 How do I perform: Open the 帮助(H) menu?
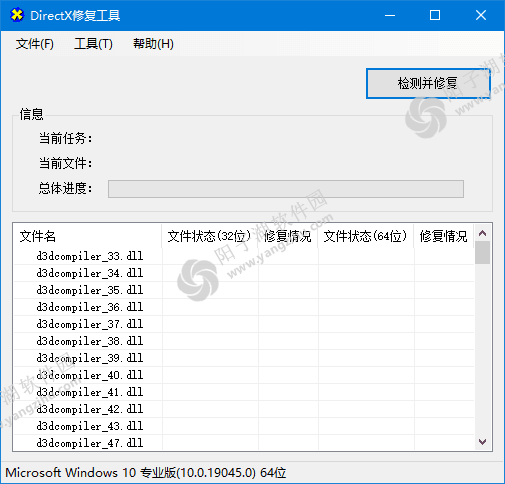click(x=153, y=44)
